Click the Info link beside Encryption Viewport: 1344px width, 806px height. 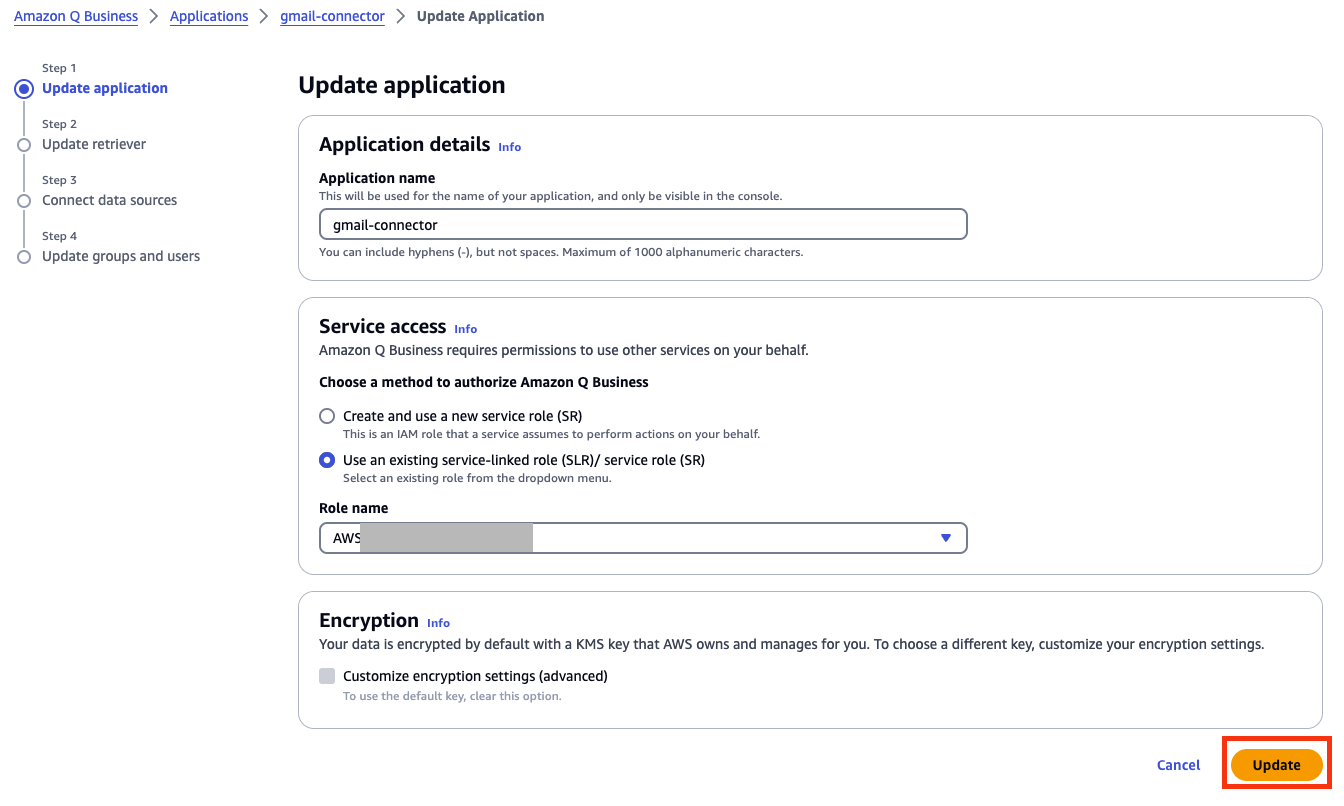(x=439, y=623)
